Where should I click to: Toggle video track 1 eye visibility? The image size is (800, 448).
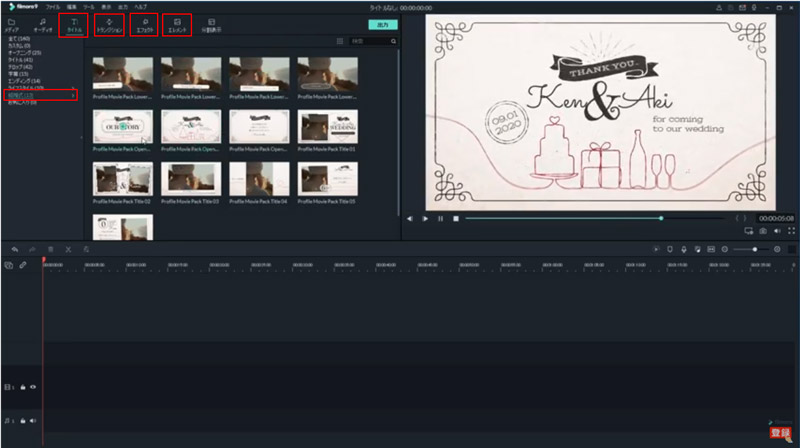click(32, 386)
